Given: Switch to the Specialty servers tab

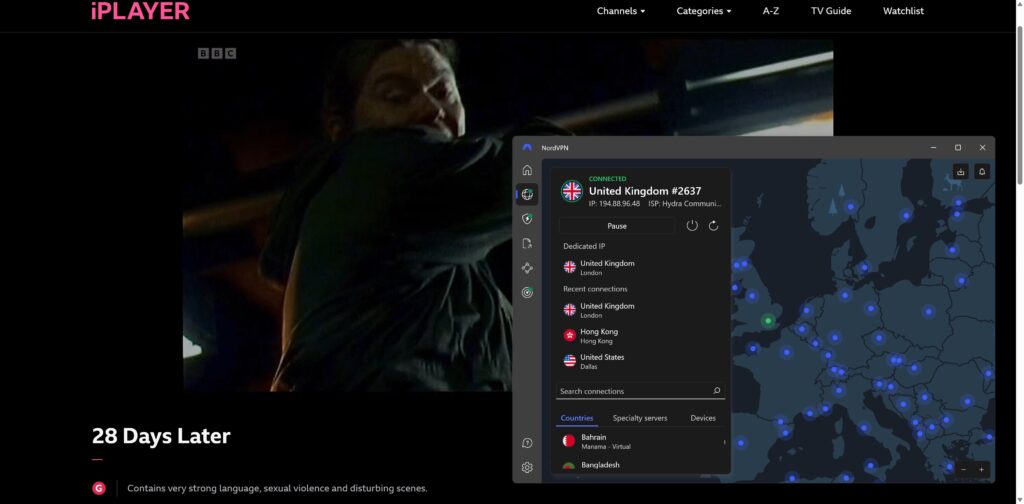Looking at the screenshot, I should 639,418.
